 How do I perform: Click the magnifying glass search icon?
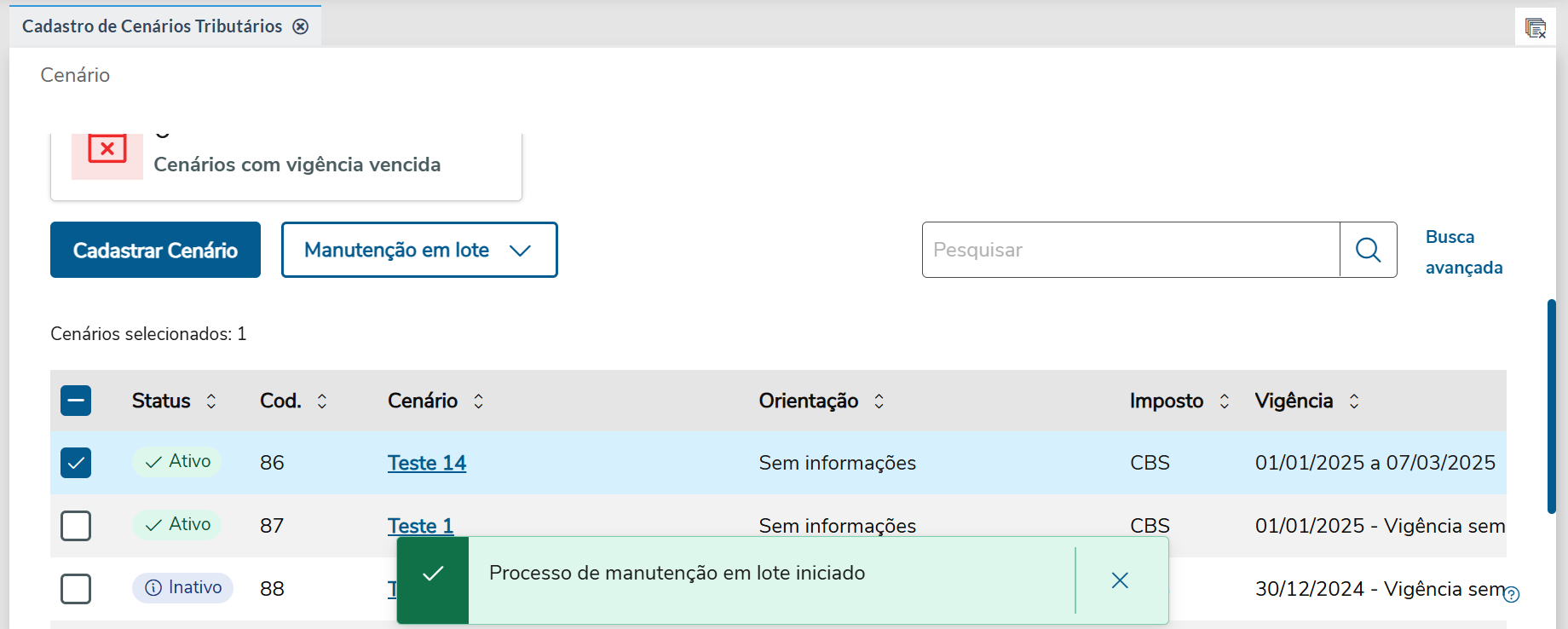[x=1368, y=250]
